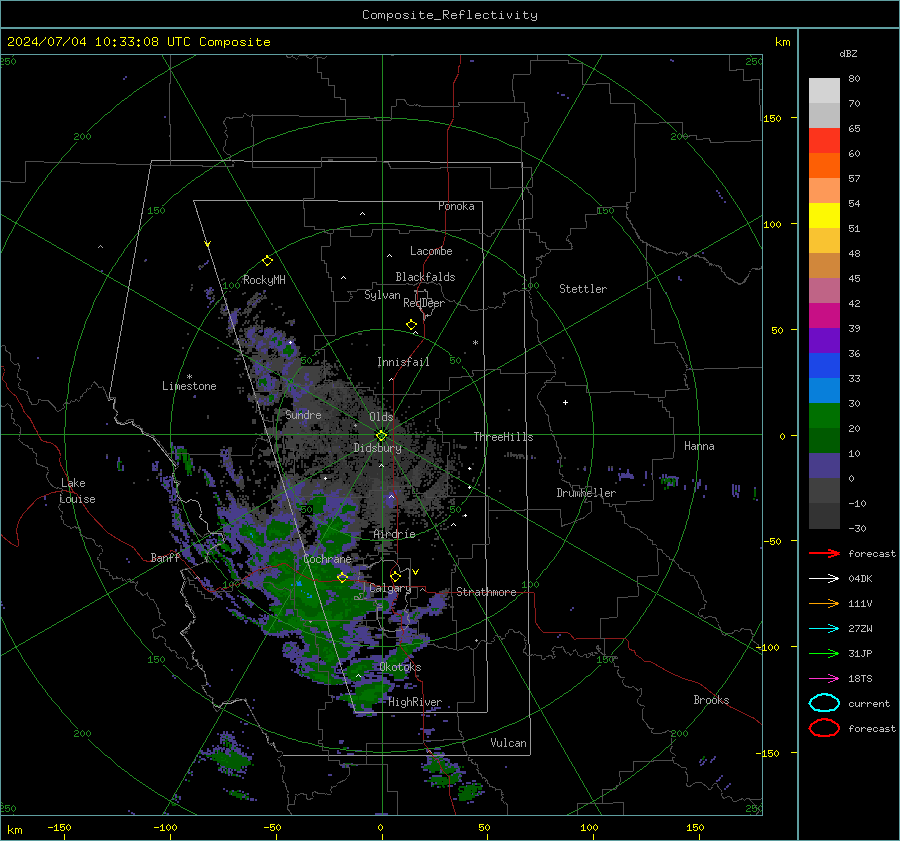Click the Innisfail label
900x841 pixels.
(403, 362)
